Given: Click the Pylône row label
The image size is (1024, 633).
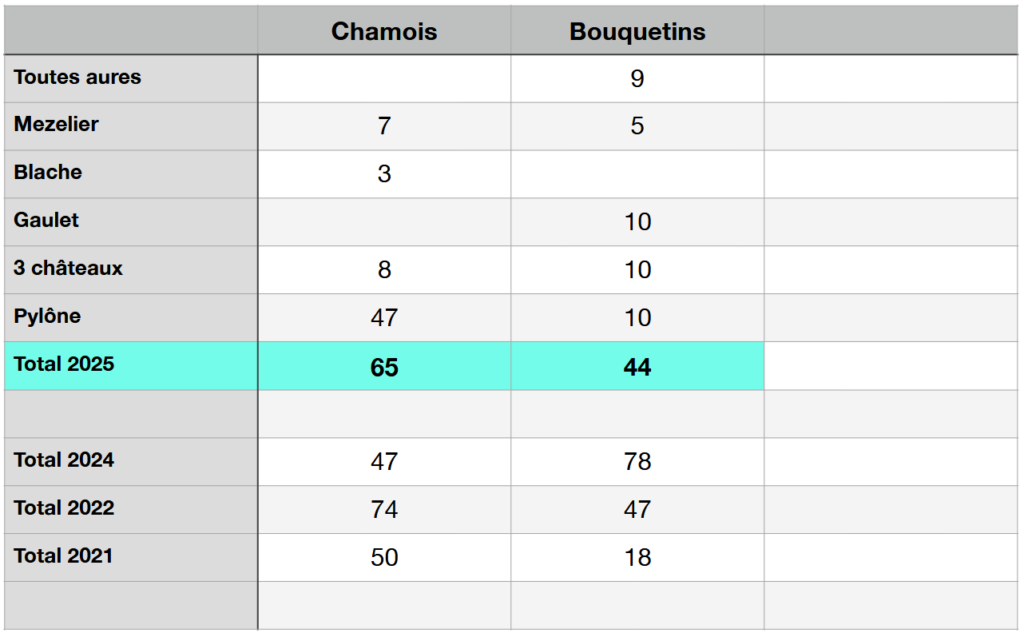Looking at the screenshot, I should [48, 316].
